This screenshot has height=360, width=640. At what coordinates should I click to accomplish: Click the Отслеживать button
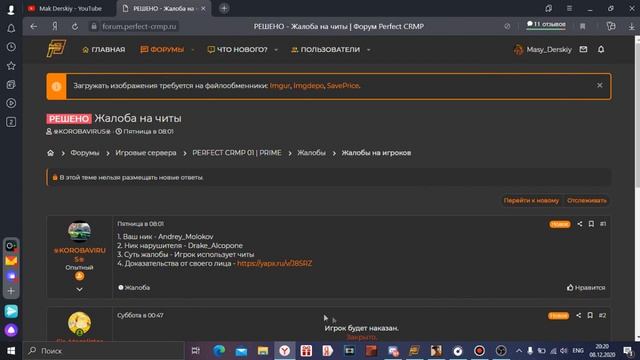[x=587, y=200]
